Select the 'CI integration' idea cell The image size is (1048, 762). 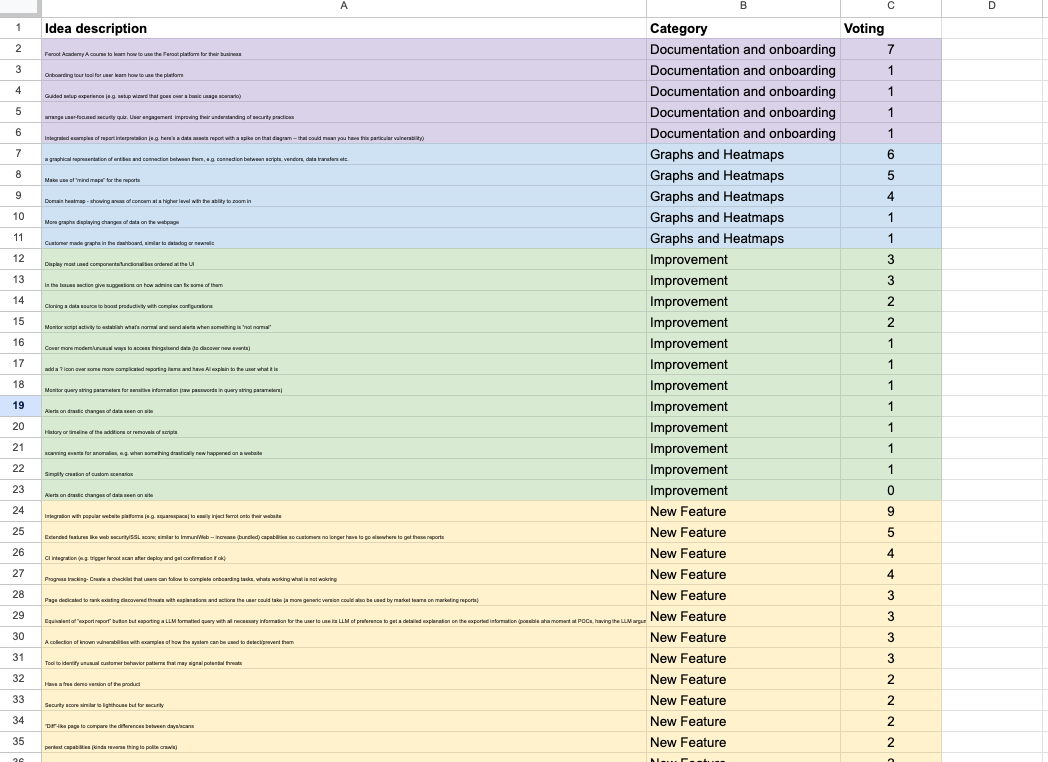344,553
